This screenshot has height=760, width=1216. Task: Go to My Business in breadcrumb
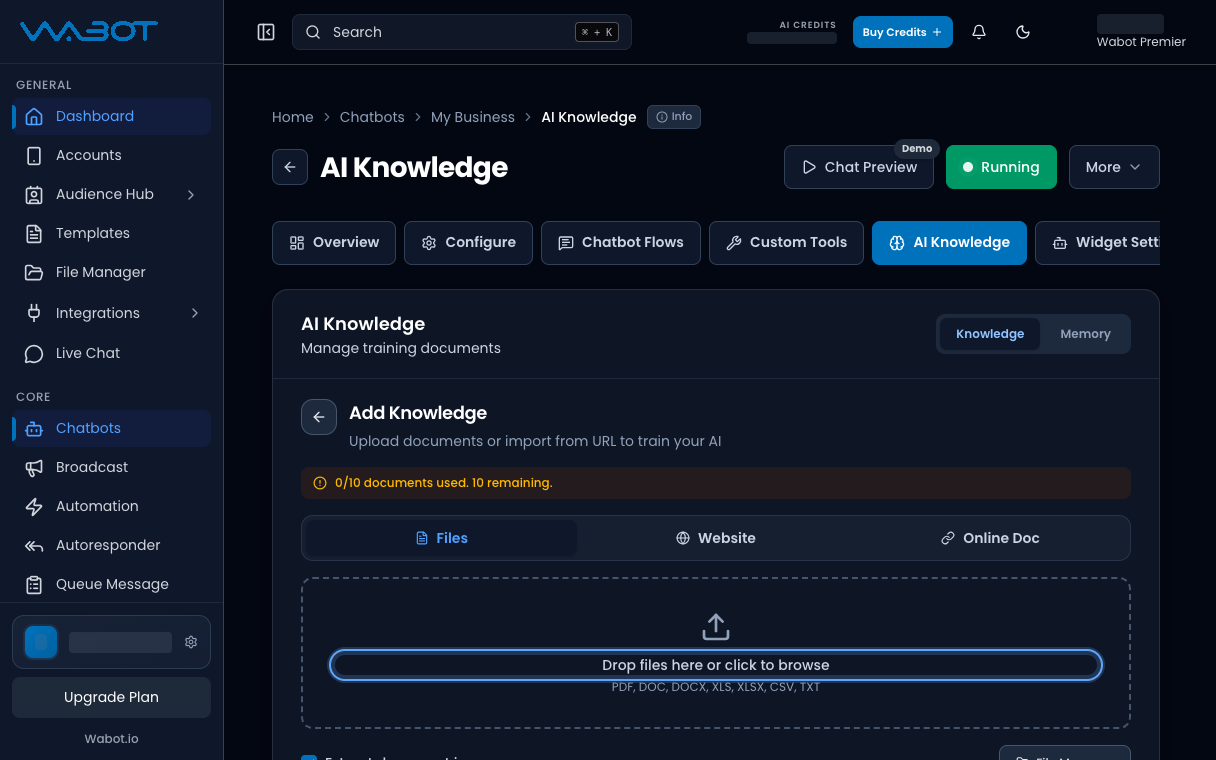coord(473,117)
